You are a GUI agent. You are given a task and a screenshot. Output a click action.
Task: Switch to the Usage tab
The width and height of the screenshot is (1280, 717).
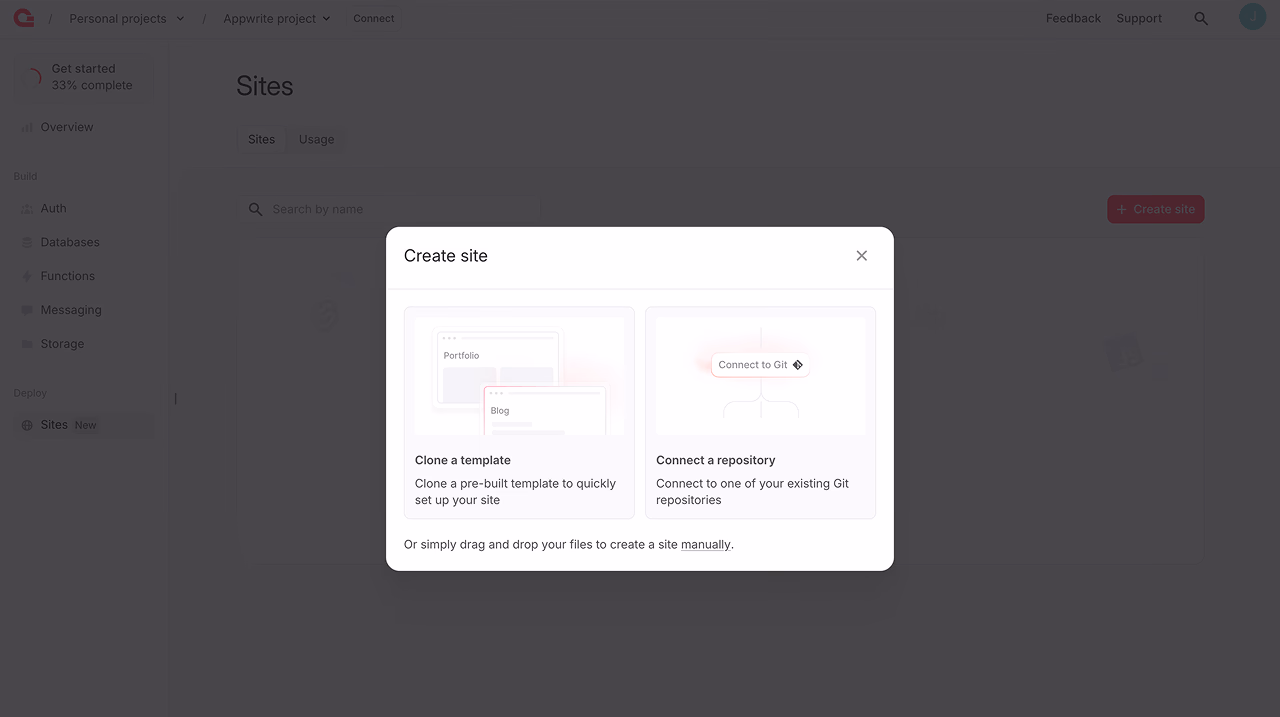(x=316, y=139)
